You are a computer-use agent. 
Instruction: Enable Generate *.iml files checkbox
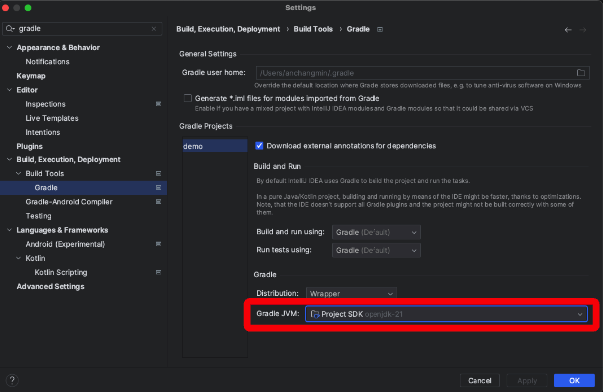click(188, 98)
